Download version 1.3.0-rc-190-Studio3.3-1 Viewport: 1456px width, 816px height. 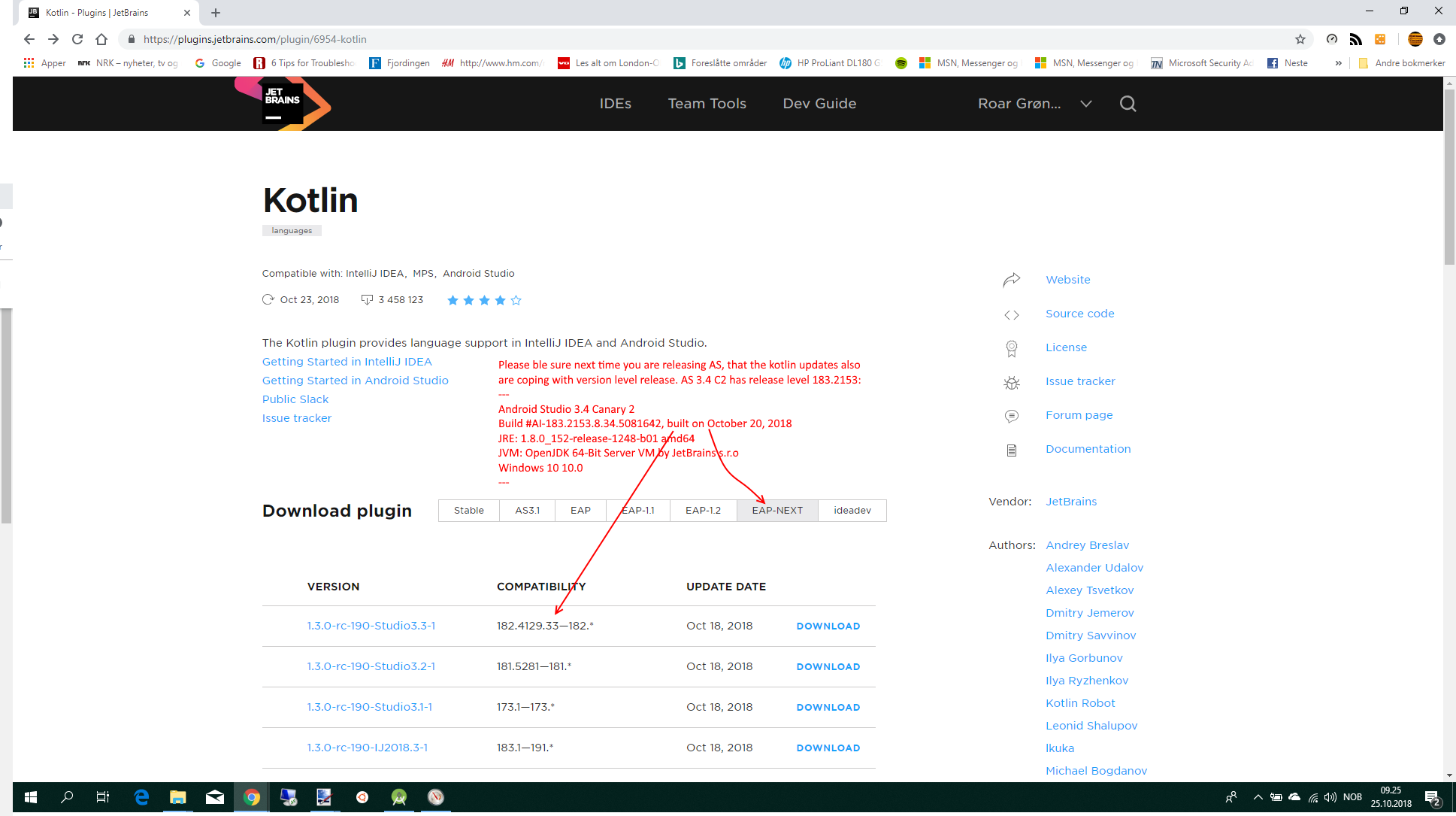828,626
